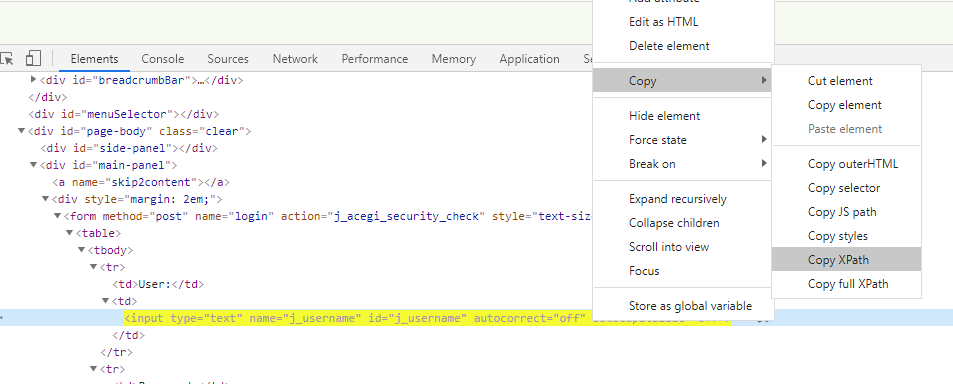
Task: Activate the inspect element picker icon
Action: click(x=7, y=58)
